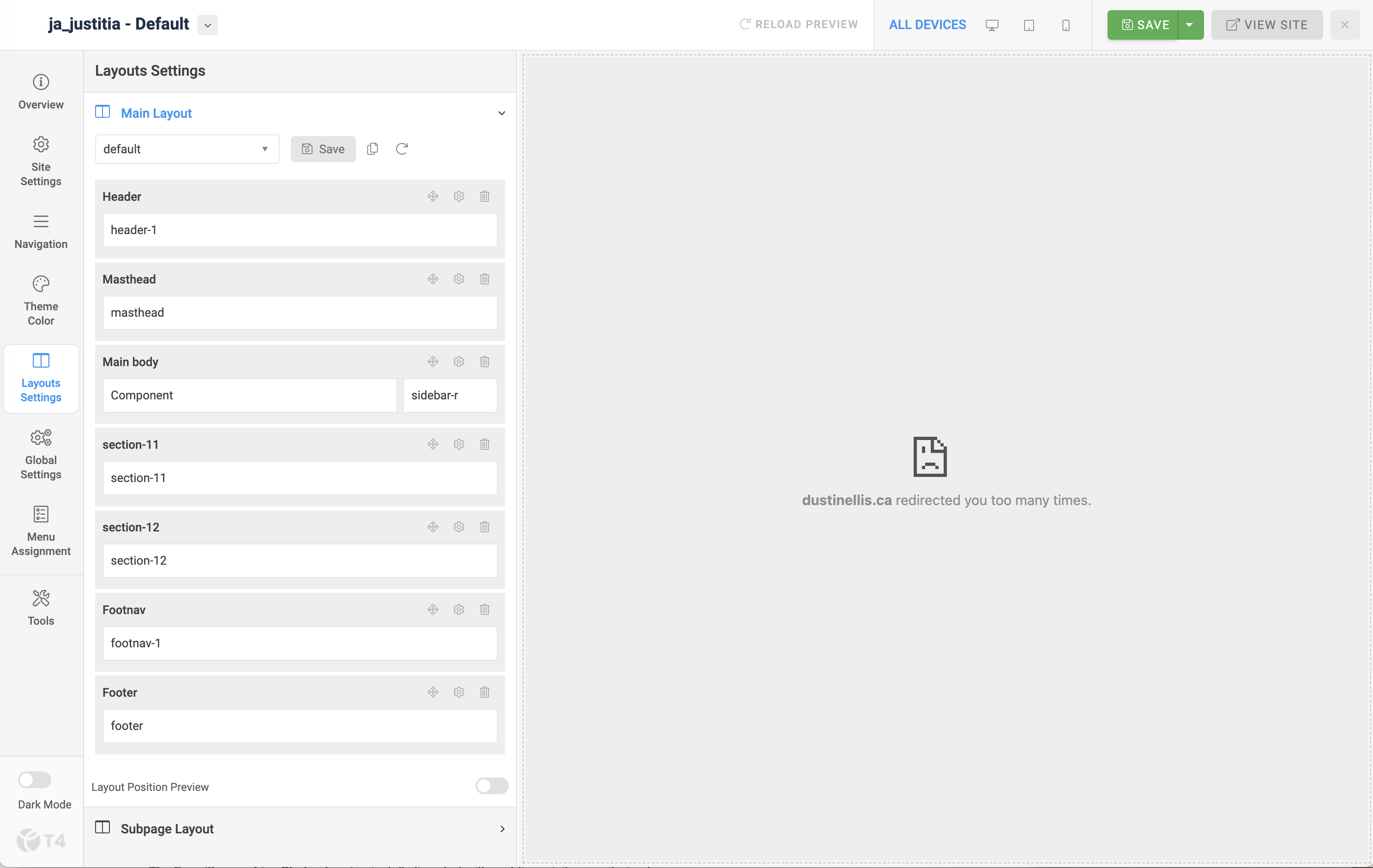This screenshot has height=868, width=1373.
Task: Click the sidebar-r position block
Action: tap(450, 395)
